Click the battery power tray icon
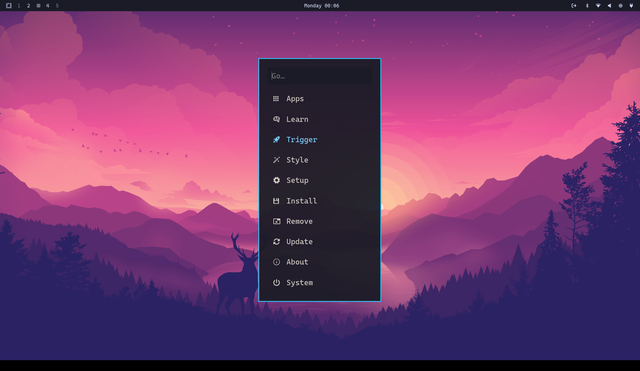The height and width of the screenshot is (371, 640). click(x=631, y=6)
